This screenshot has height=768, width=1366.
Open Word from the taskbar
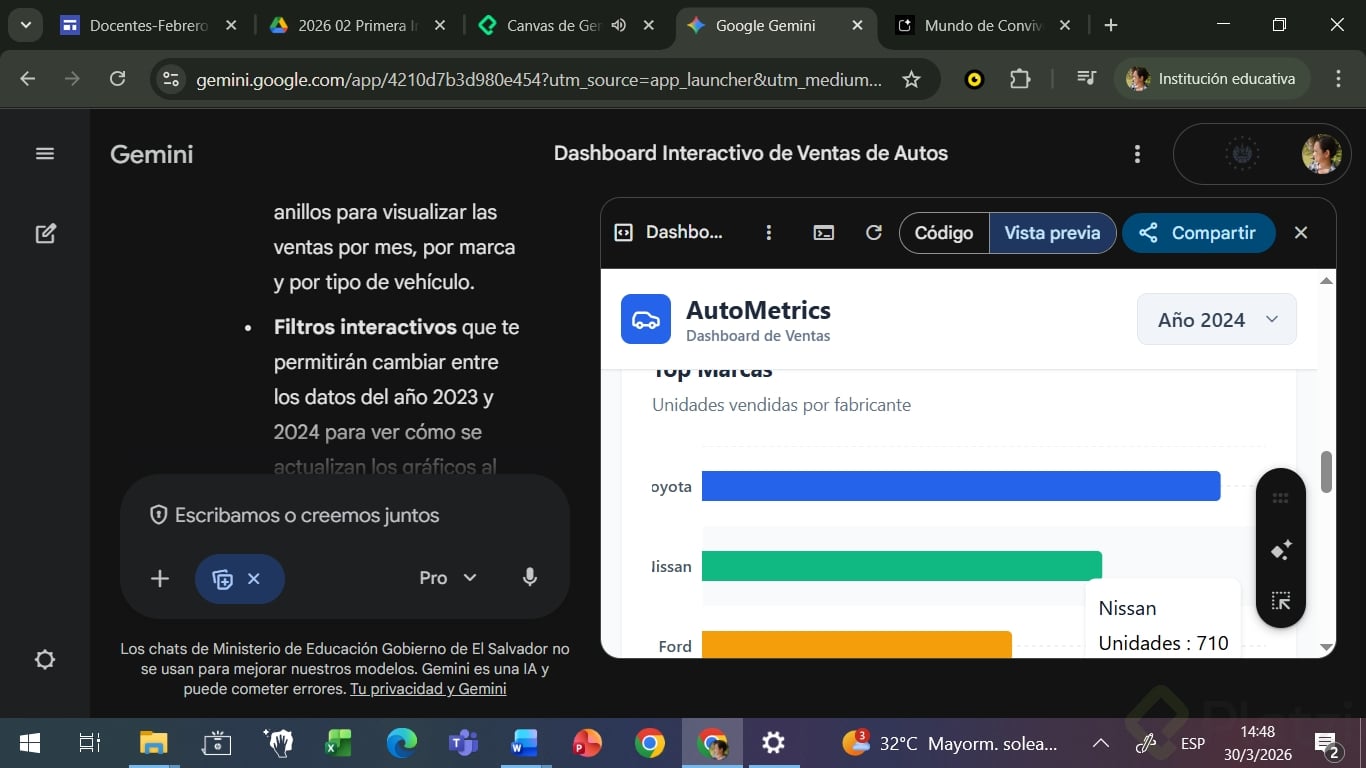pos(525,743)
